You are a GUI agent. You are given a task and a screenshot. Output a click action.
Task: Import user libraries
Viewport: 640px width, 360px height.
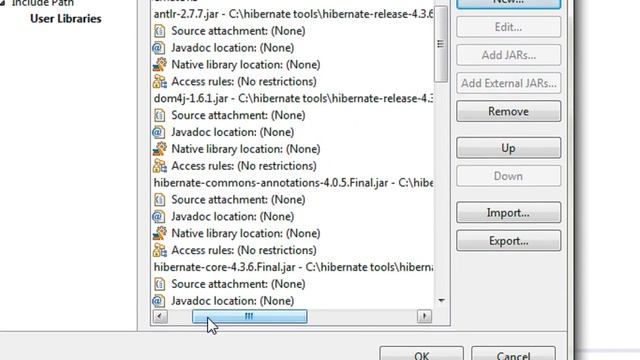click(509, 213)
